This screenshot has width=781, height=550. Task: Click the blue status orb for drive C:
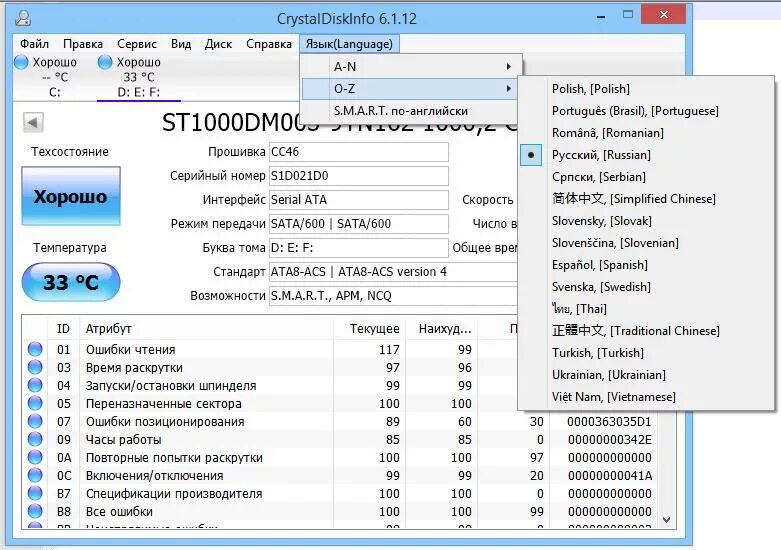coord(21,62)
